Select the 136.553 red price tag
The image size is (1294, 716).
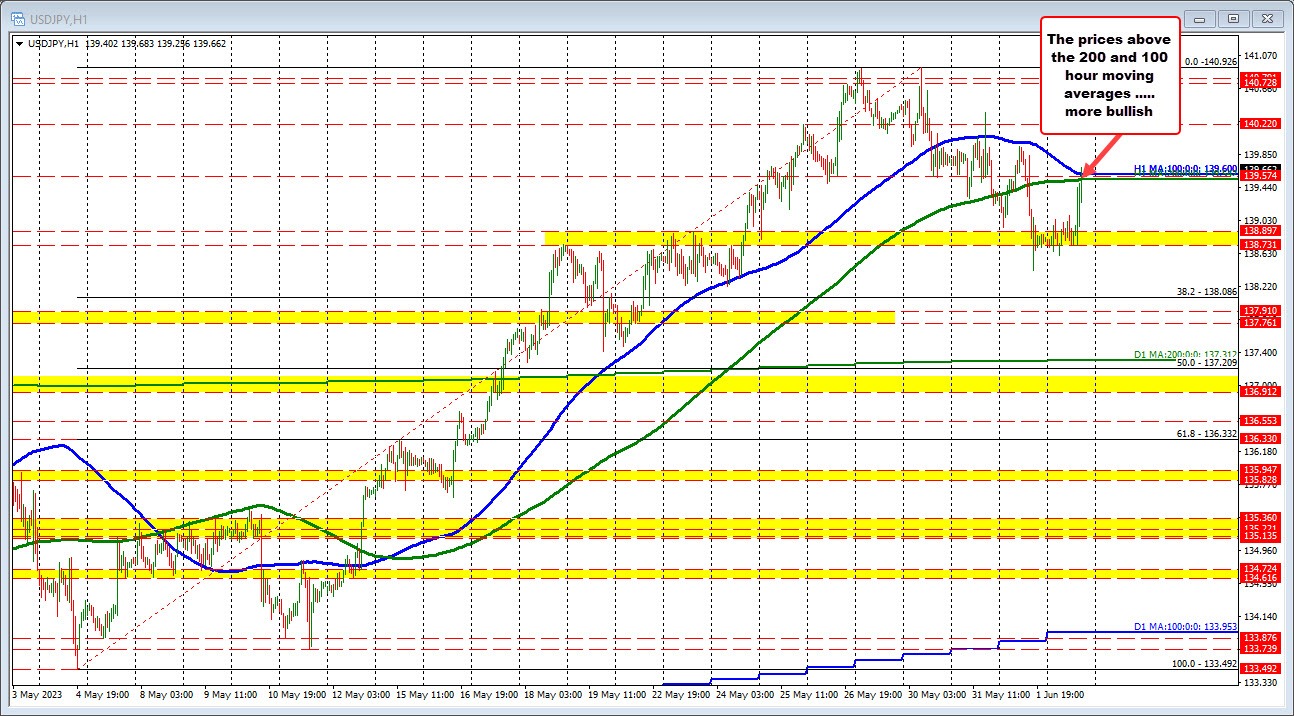[x=1258, y=421]
